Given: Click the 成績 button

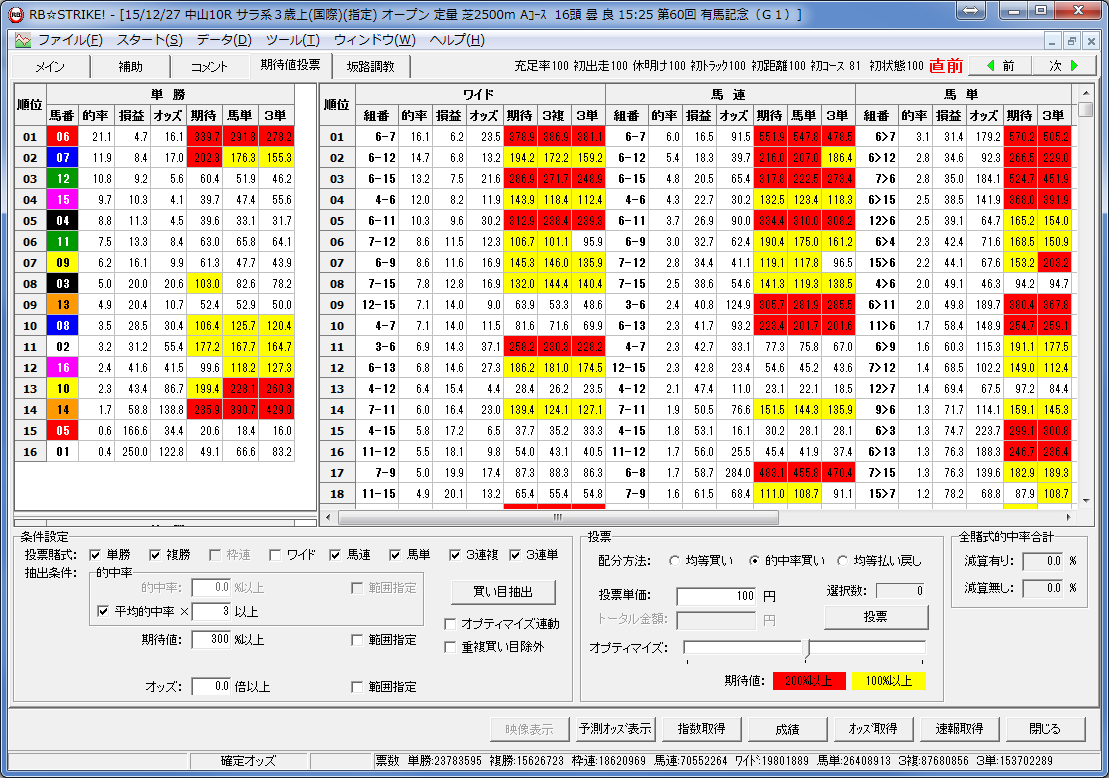Looking at the screenshot, I should [787, 728].
